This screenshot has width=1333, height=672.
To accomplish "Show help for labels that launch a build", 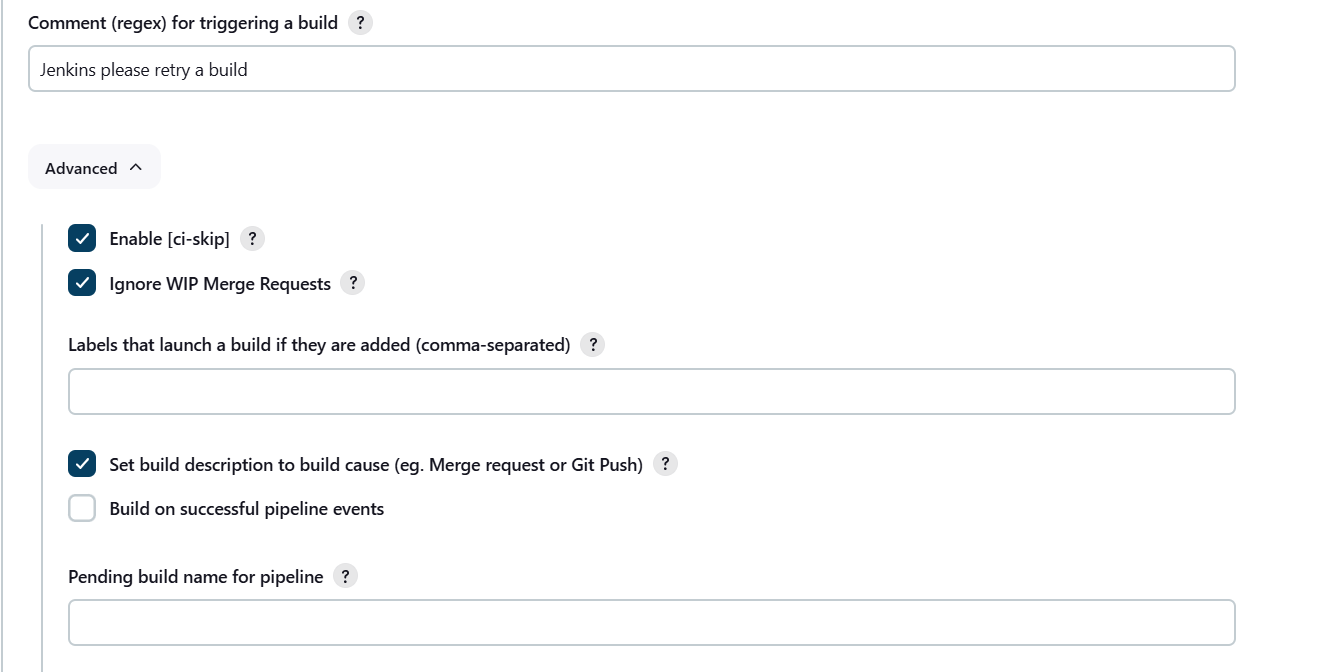I will click(x=592, y=345).
